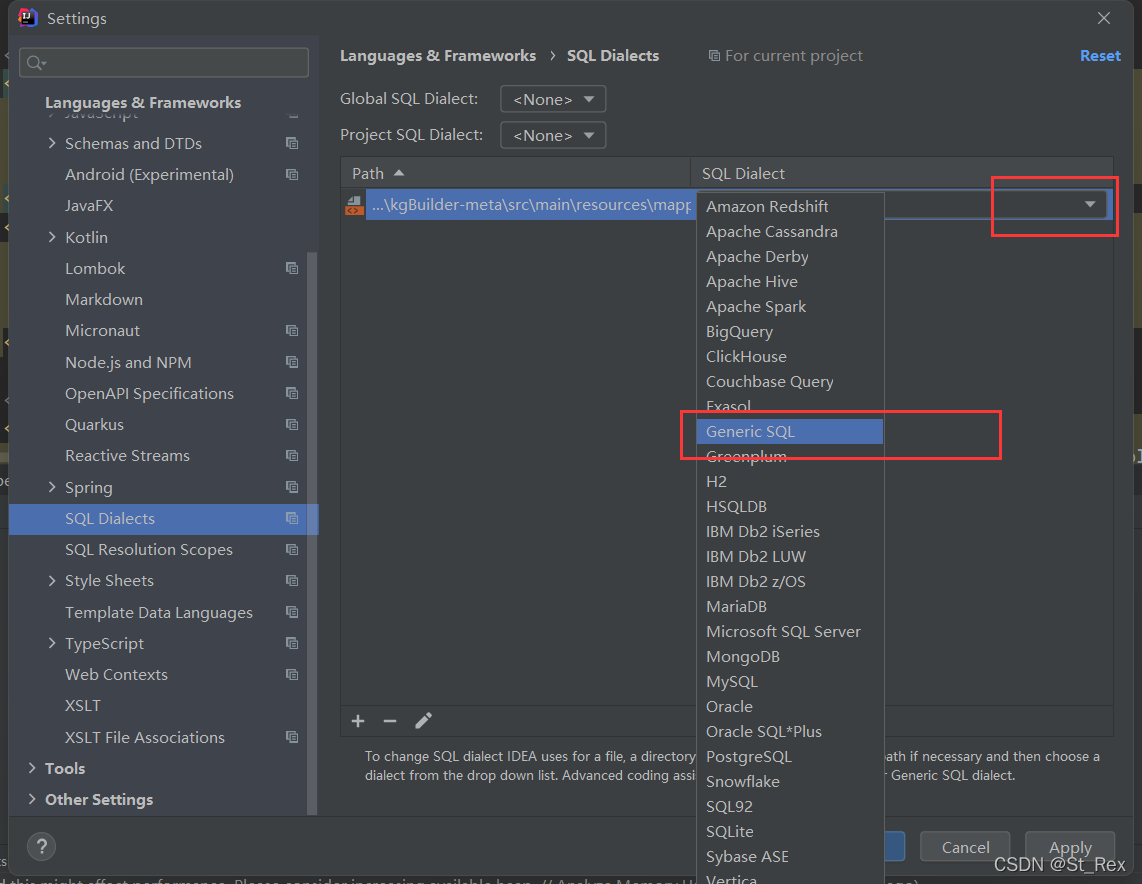This screenshot has height=884, width=1142.
Task: Choose MariaDB from the dialect list
Action: (x=789, y=607)
